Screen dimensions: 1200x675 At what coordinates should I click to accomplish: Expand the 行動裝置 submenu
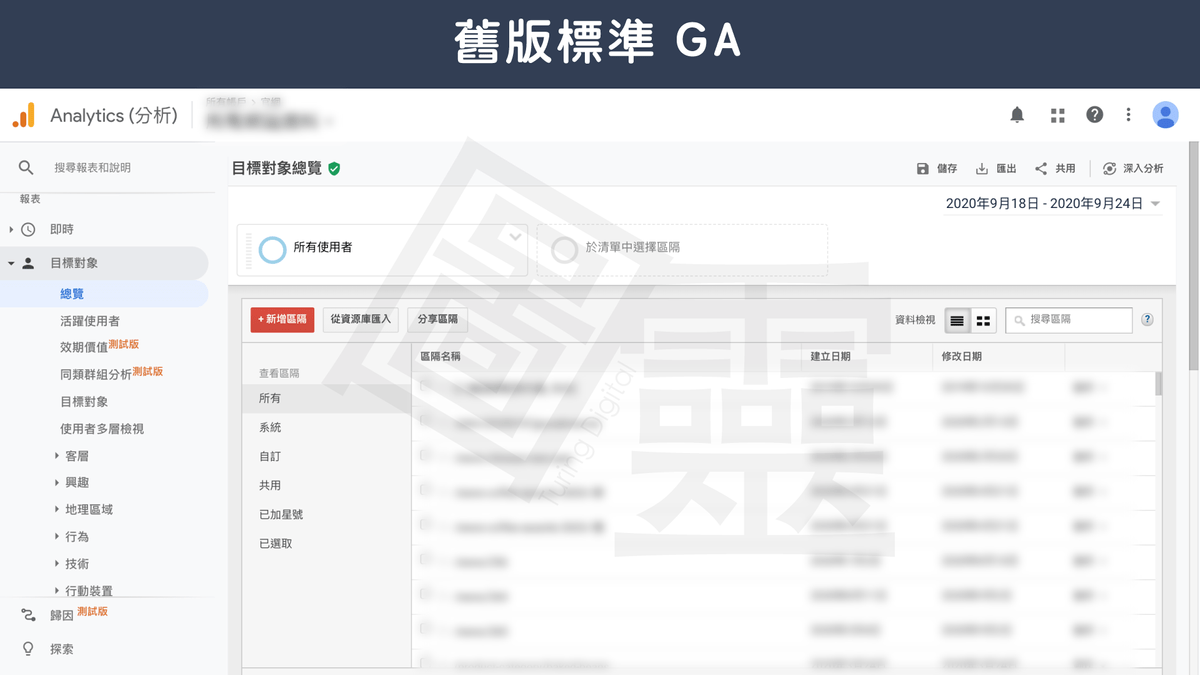(x=57, y=590)
